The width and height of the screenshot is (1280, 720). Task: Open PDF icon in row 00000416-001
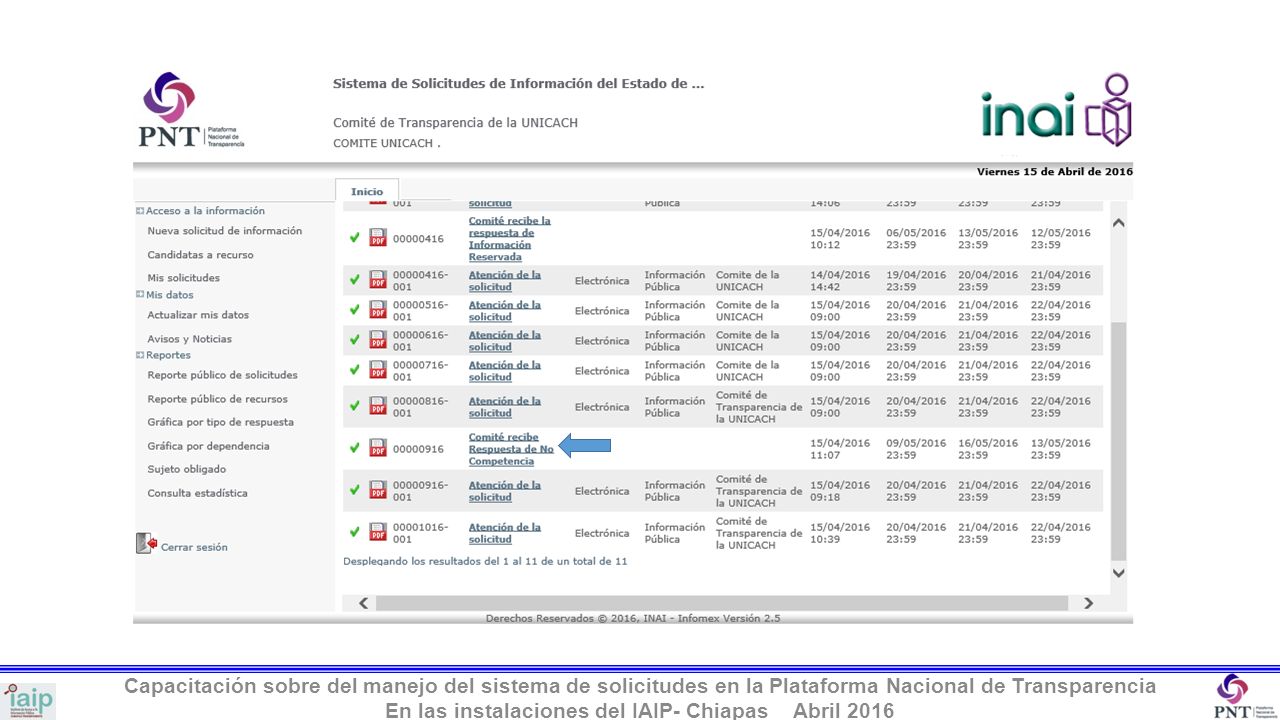coord(378,280)
